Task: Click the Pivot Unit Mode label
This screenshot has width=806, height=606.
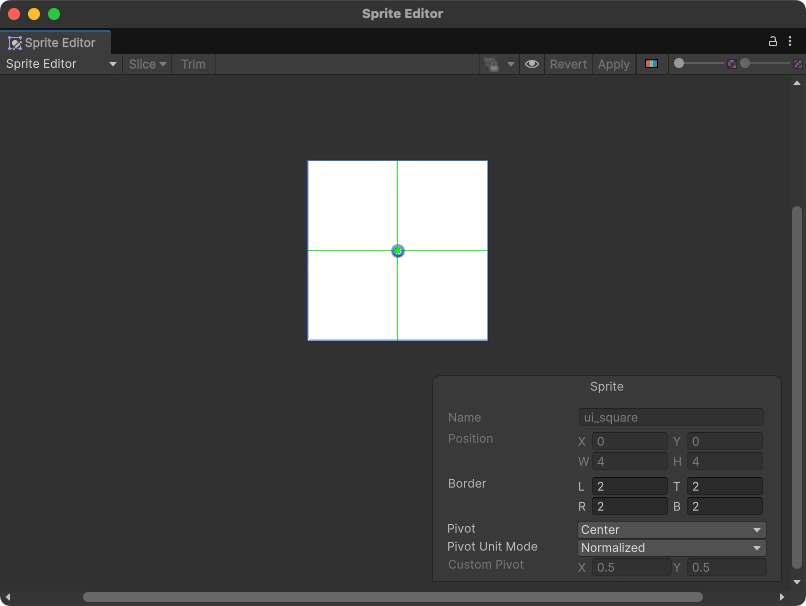Action: (x=492, y=547)
